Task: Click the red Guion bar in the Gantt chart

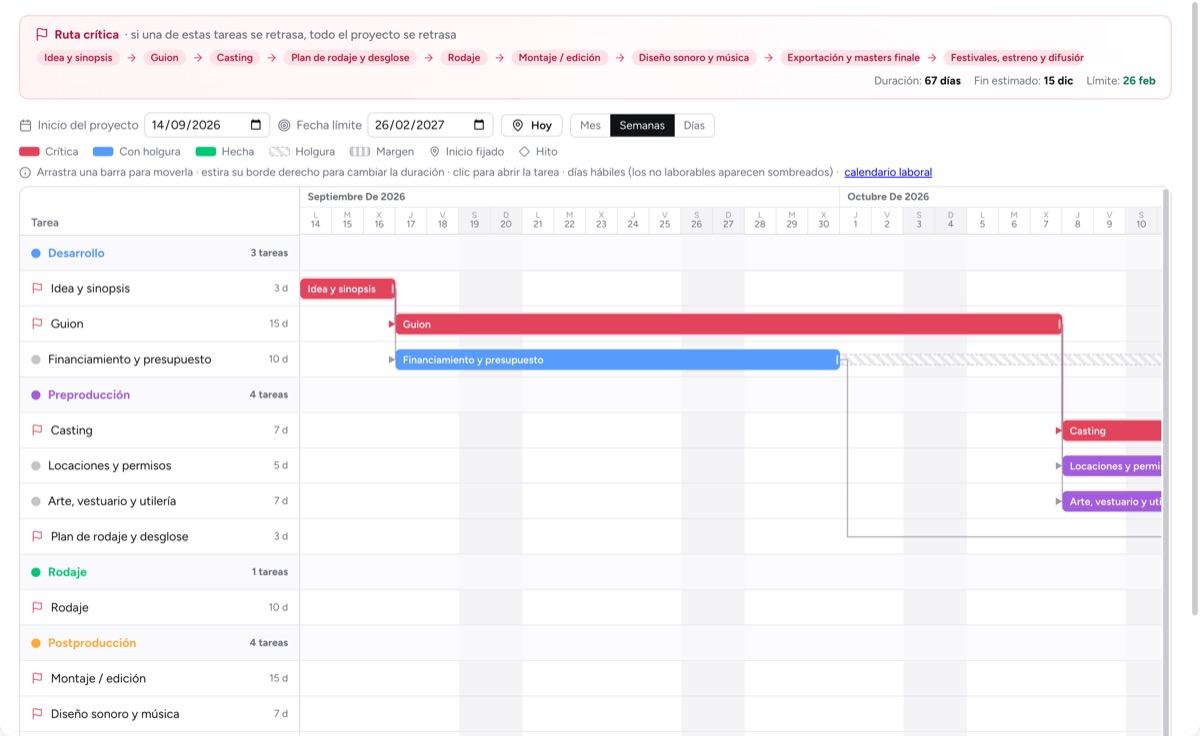Action: [x=728, y=324]
